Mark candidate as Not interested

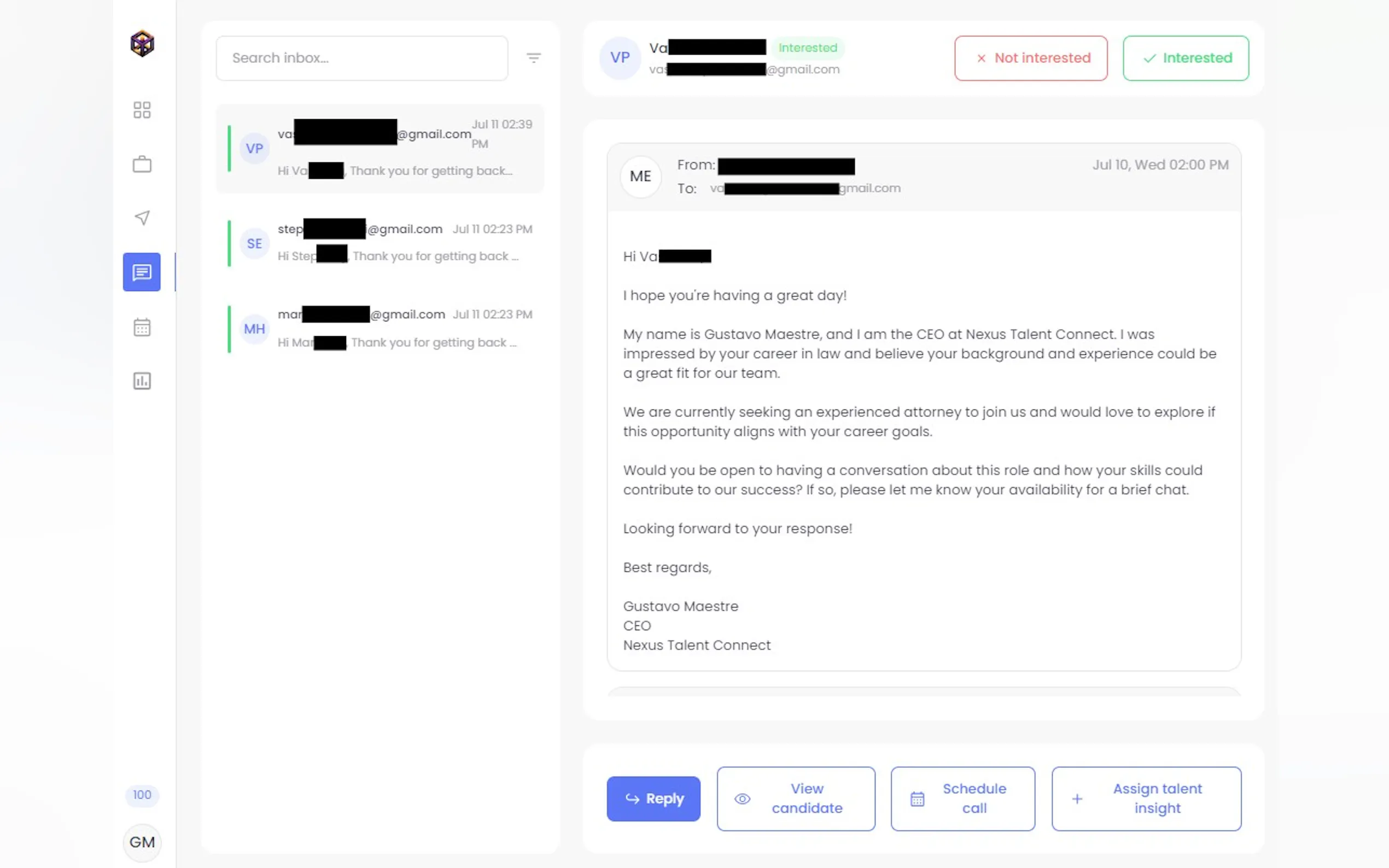click(1031, 58)
